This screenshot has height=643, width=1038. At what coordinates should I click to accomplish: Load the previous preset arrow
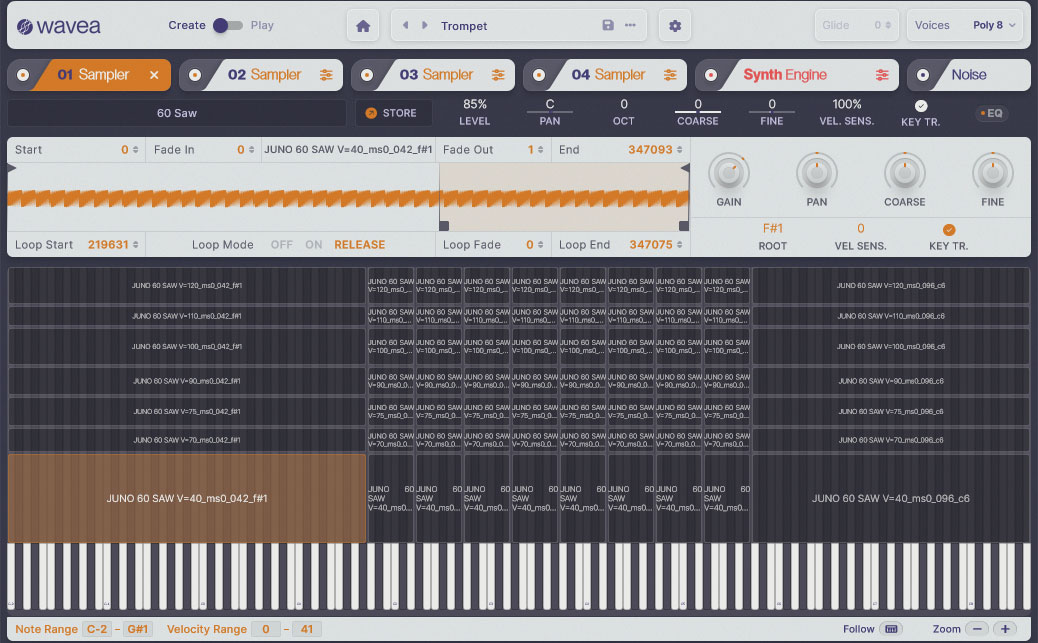[x=405, y=25]
